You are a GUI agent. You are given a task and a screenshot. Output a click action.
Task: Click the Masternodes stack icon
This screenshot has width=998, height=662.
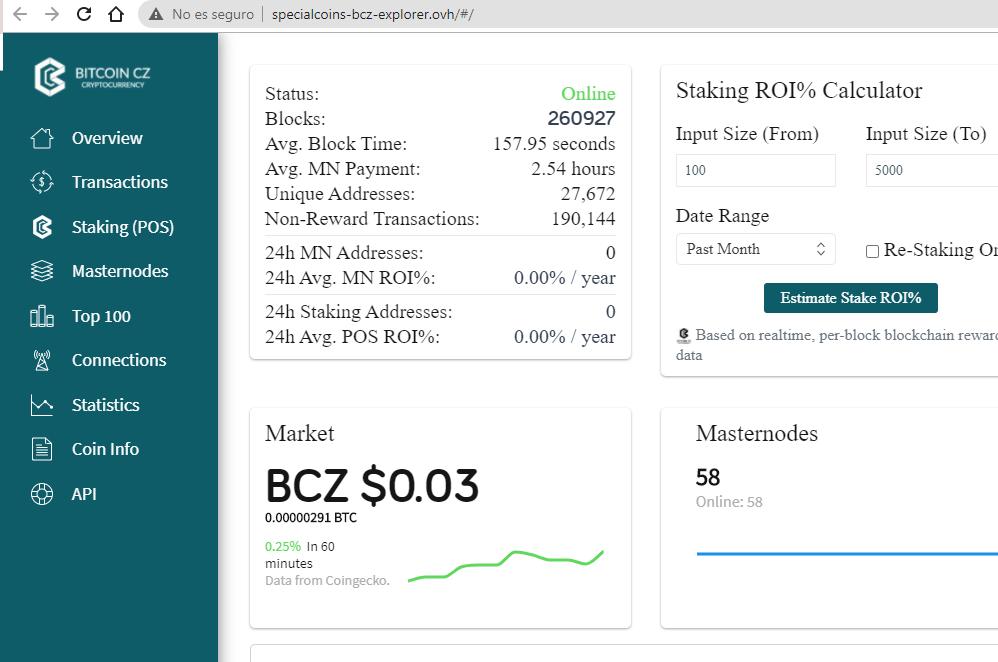pyautogui.click(x=42, y=271)
